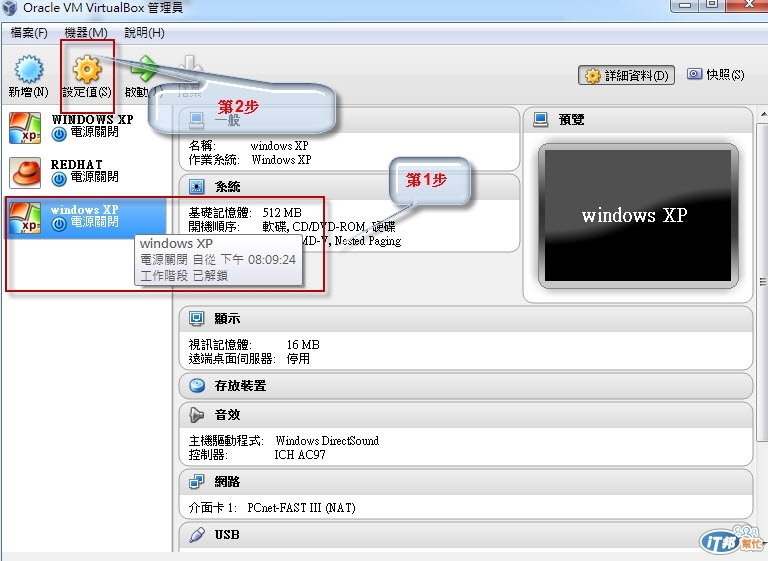768x561 pixels.
Task: Select the WINDOWS XP uppercase list entry
Action: [86, 128]
